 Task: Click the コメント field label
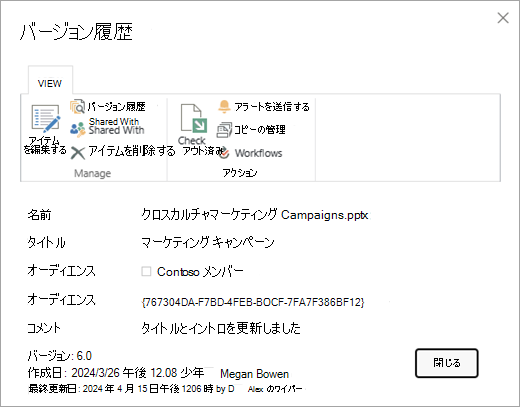pos(44,328)
